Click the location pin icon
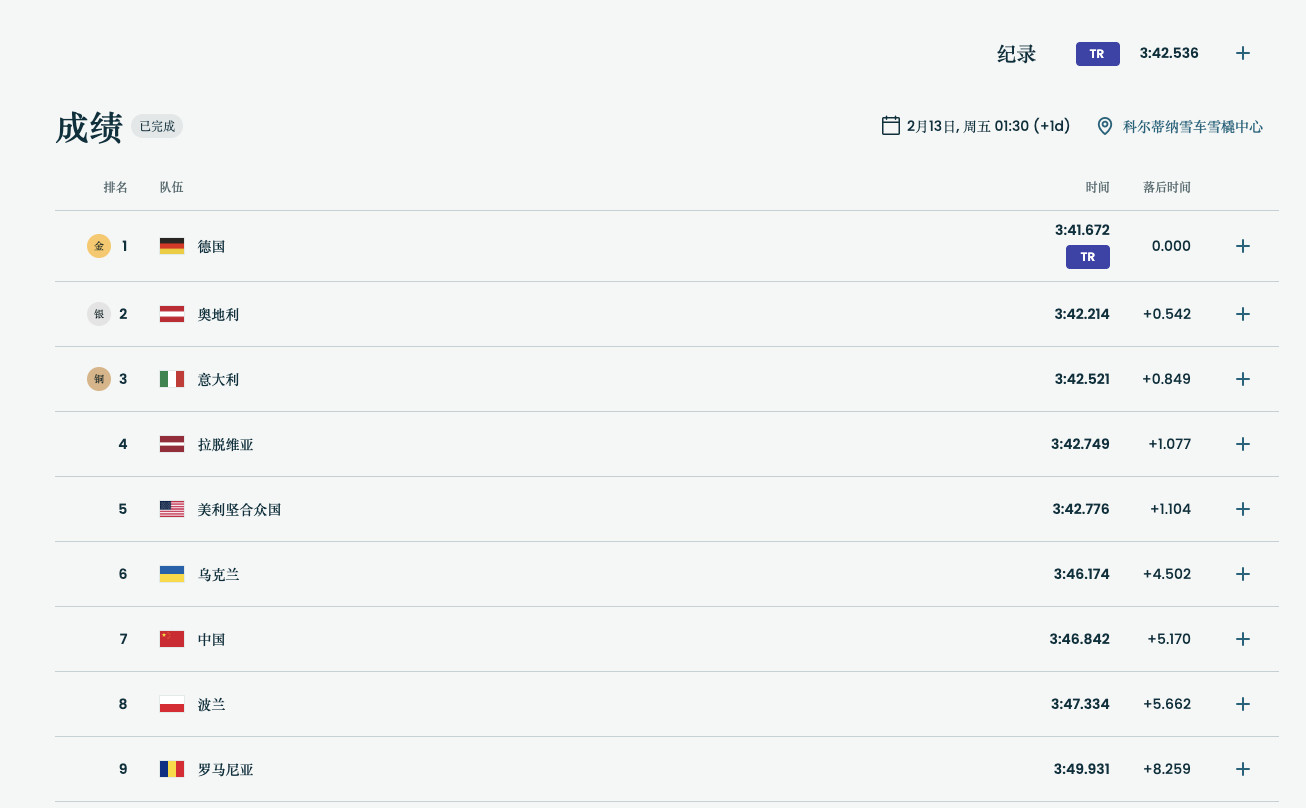The width and height of the screenshot is (1306, 808). pos(1105,126)
